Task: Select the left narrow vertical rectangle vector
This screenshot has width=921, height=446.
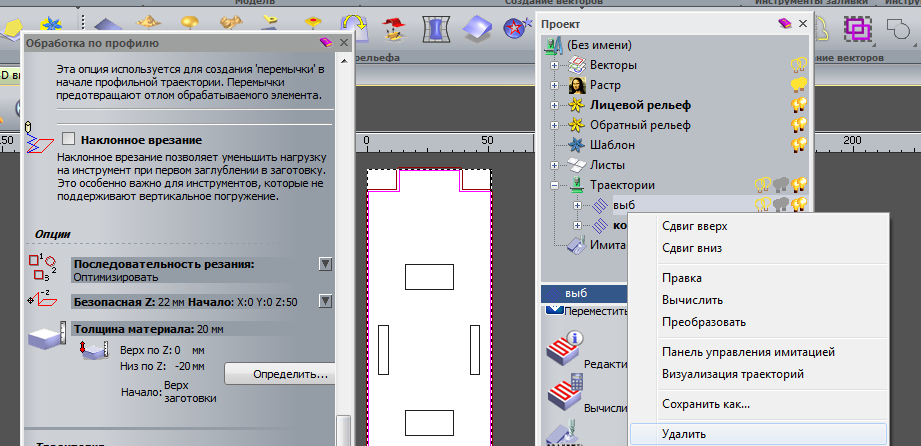Action: tap(383, 350)
